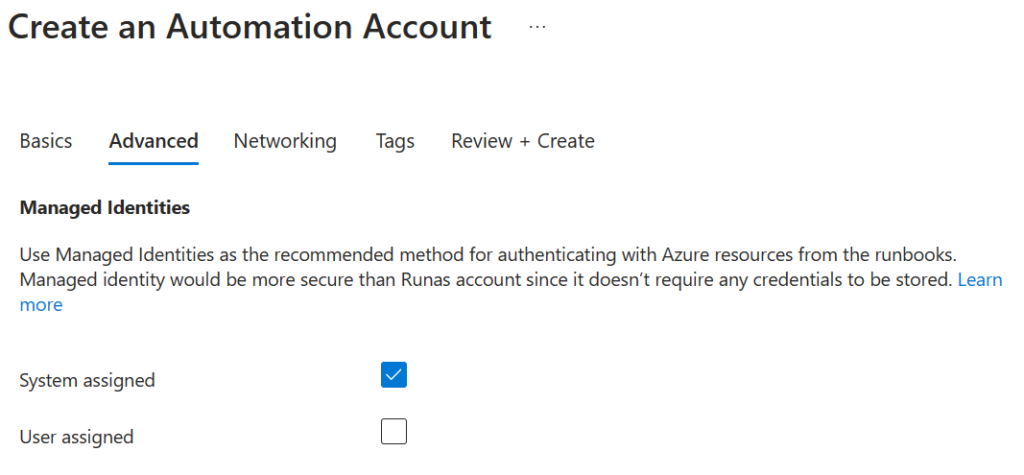
Task: Enable the User assigned identity checkbox
Action: pos(394,432)
